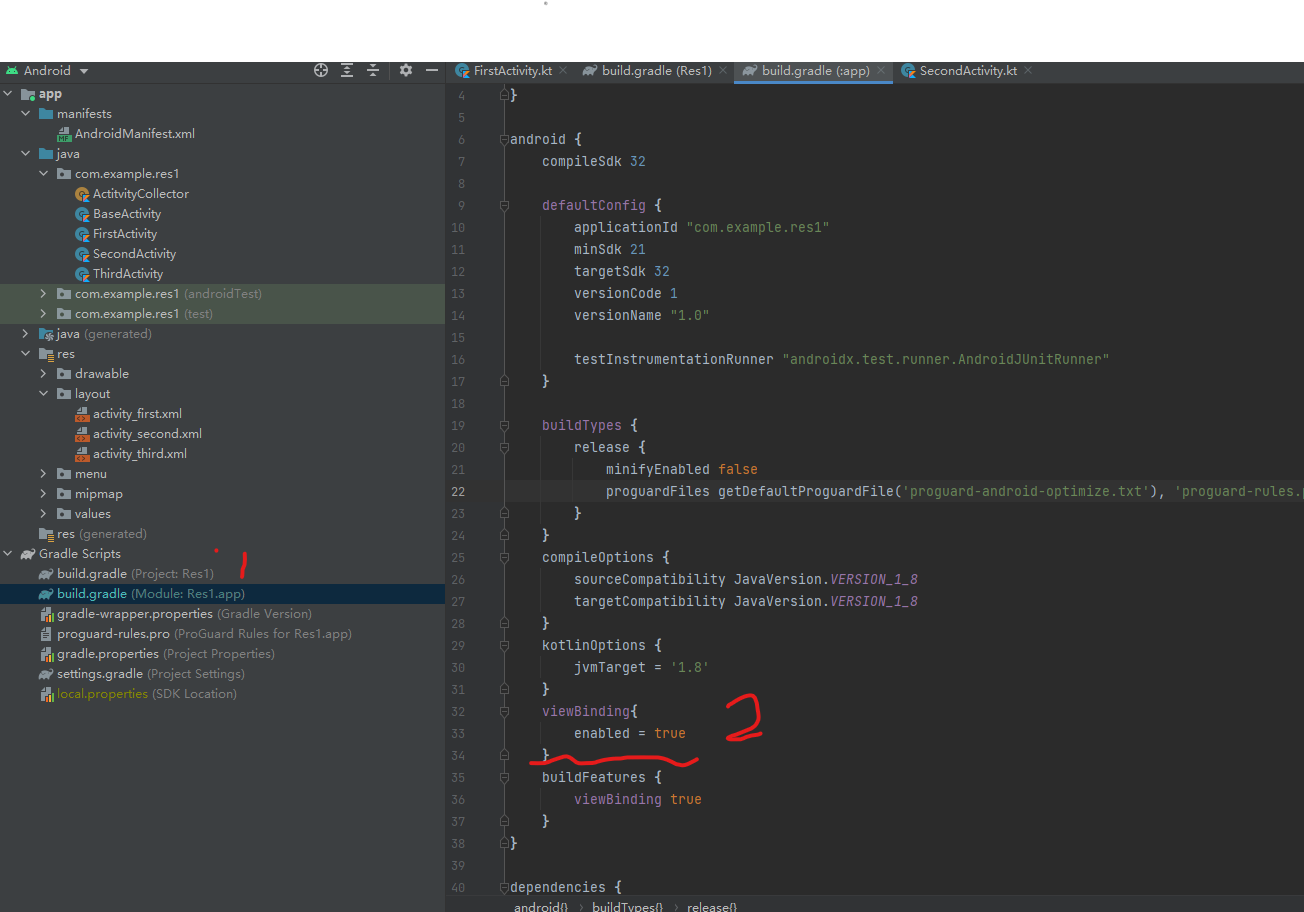Collapse the manifests folder
1304x912 pixels.
26,114
